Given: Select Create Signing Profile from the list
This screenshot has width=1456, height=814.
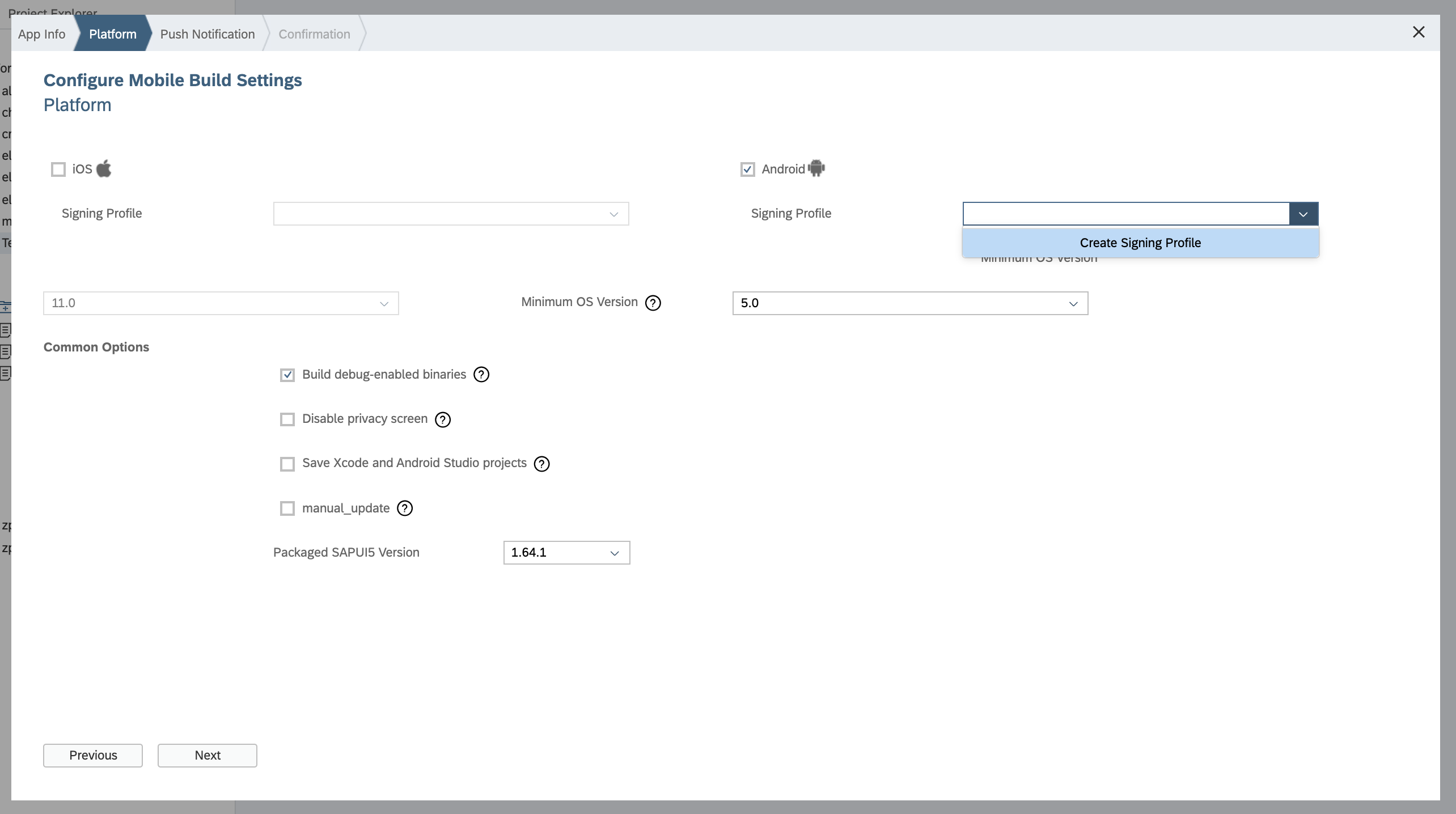Looking at the screenshot, I should point(1141,243).
